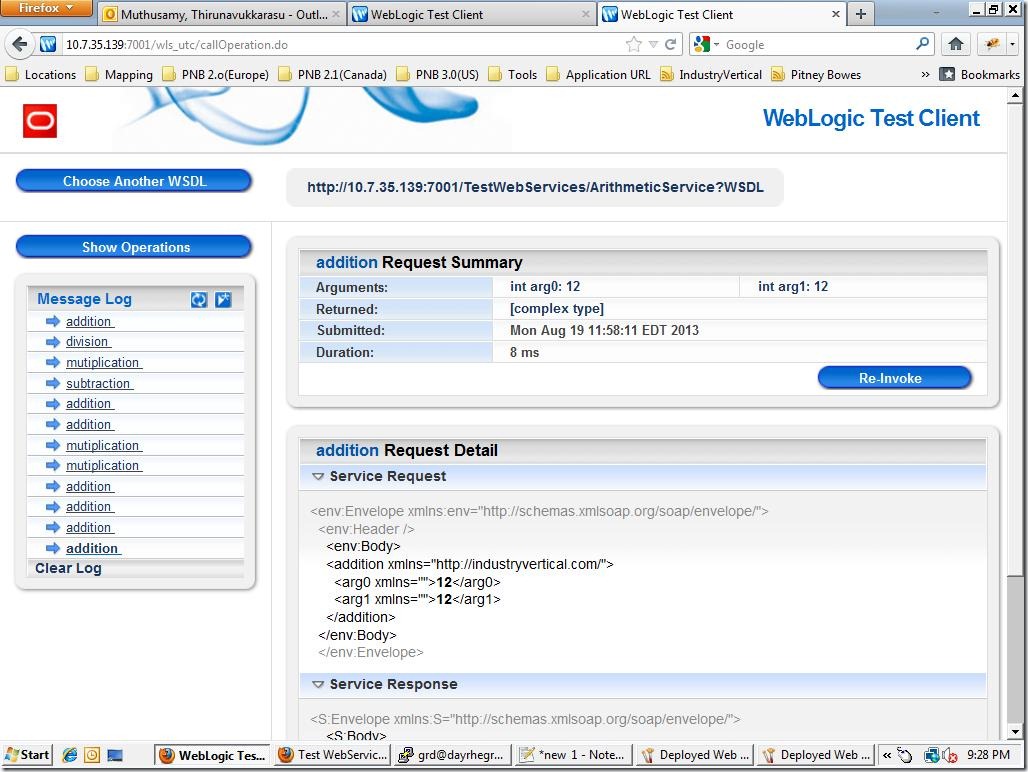This screenshot has width=1028, height=772.
Task: Click the ArithmeticService WSDL URL text
Action: tap(535, 187)
